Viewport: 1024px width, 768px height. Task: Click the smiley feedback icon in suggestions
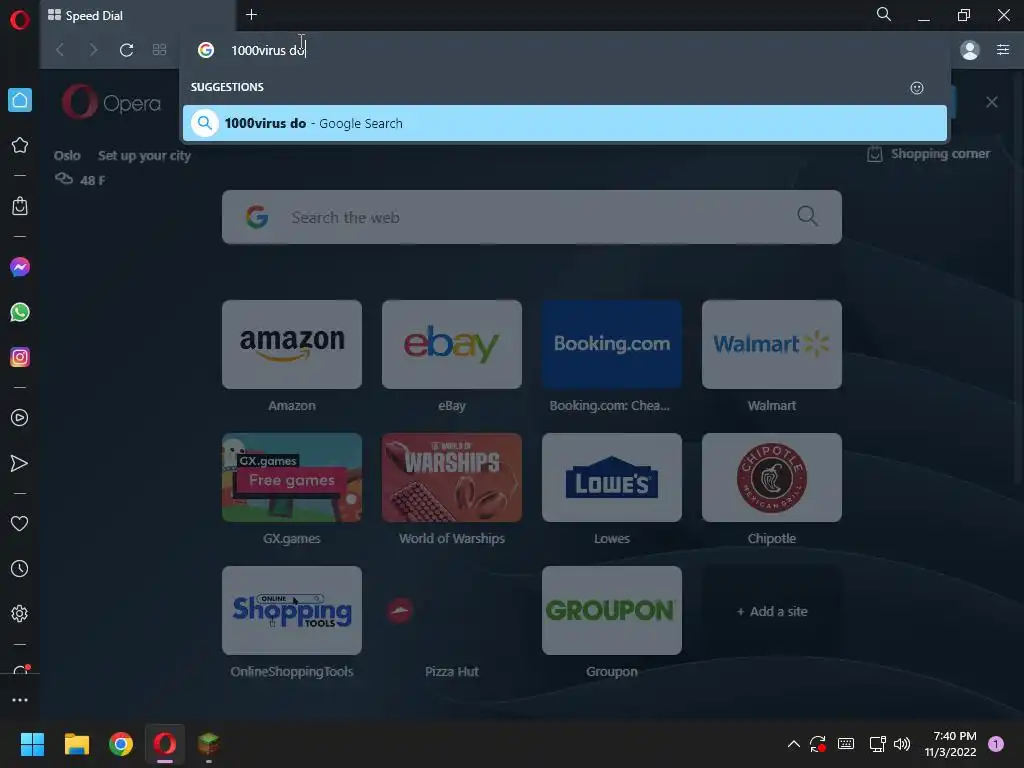917,88
